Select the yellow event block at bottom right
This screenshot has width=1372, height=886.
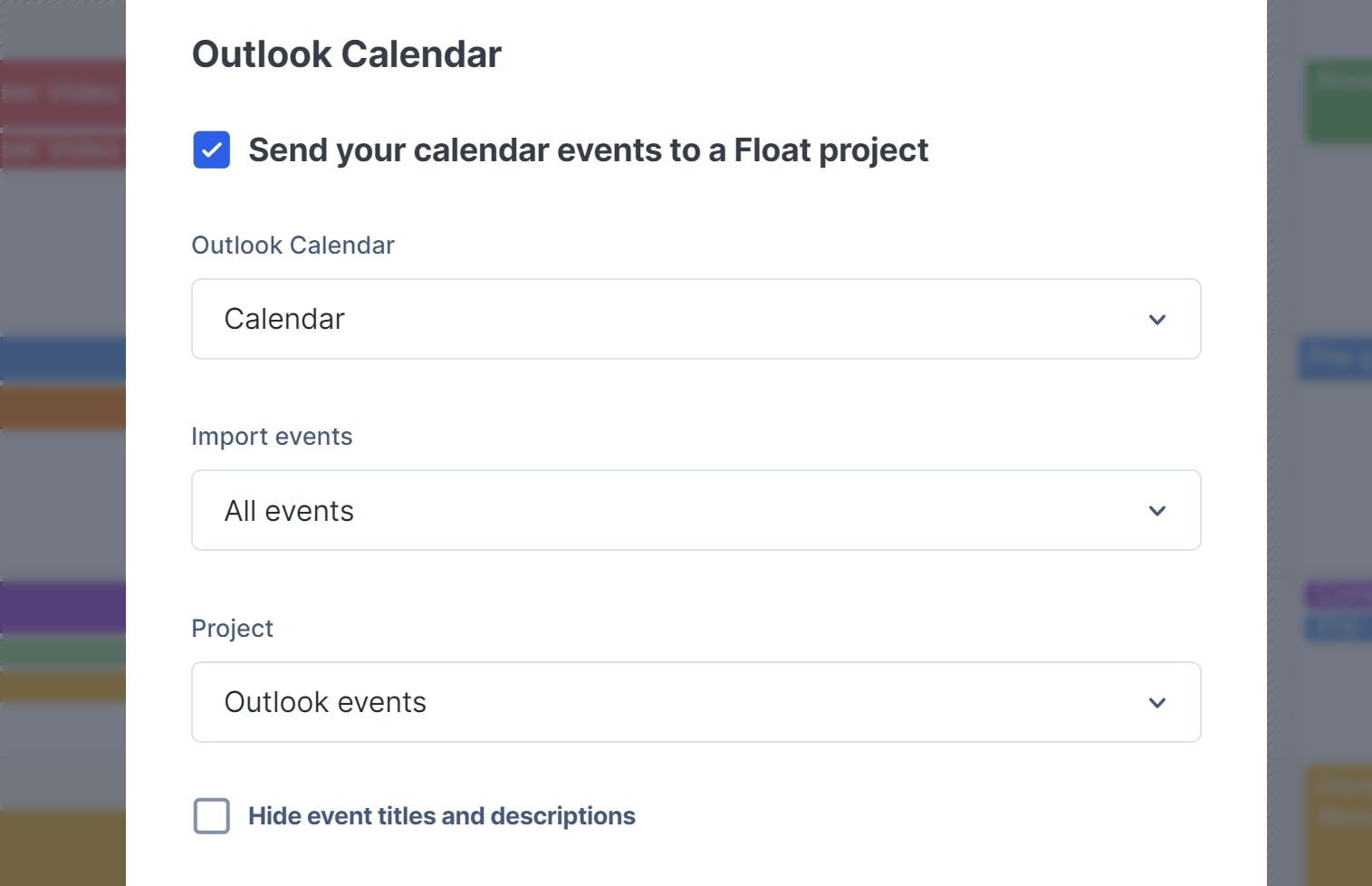coord(1337,824)
